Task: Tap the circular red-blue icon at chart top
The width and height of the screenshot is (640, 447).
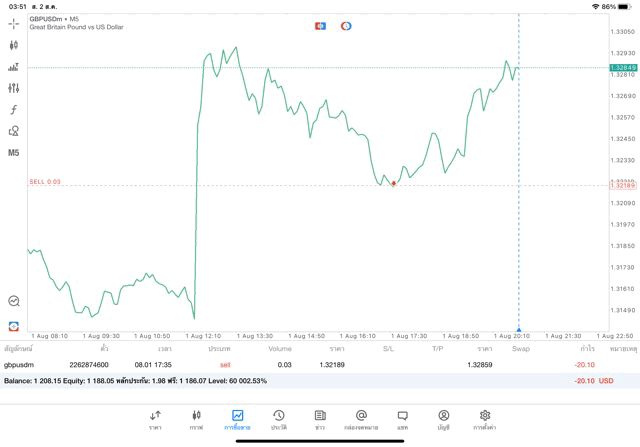Action: click(346, 25)
